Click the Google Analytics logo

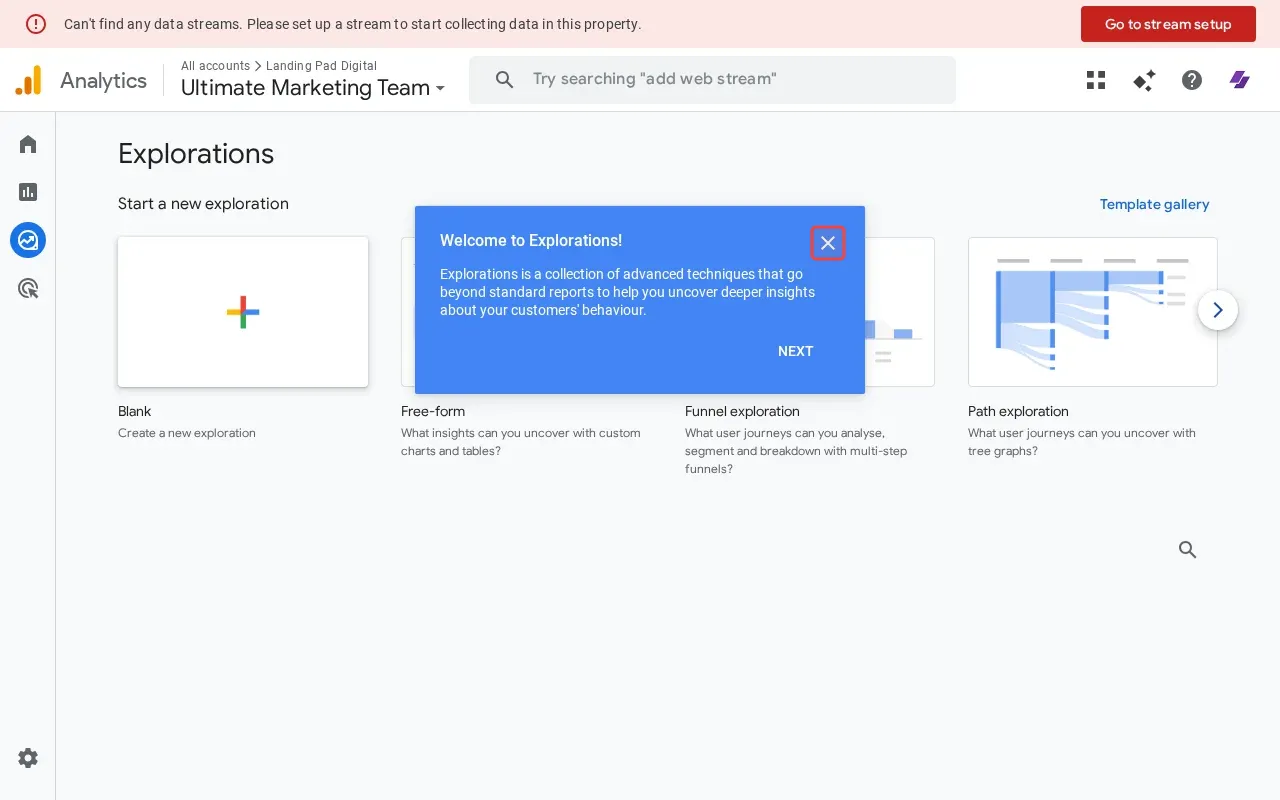[29, 79]
